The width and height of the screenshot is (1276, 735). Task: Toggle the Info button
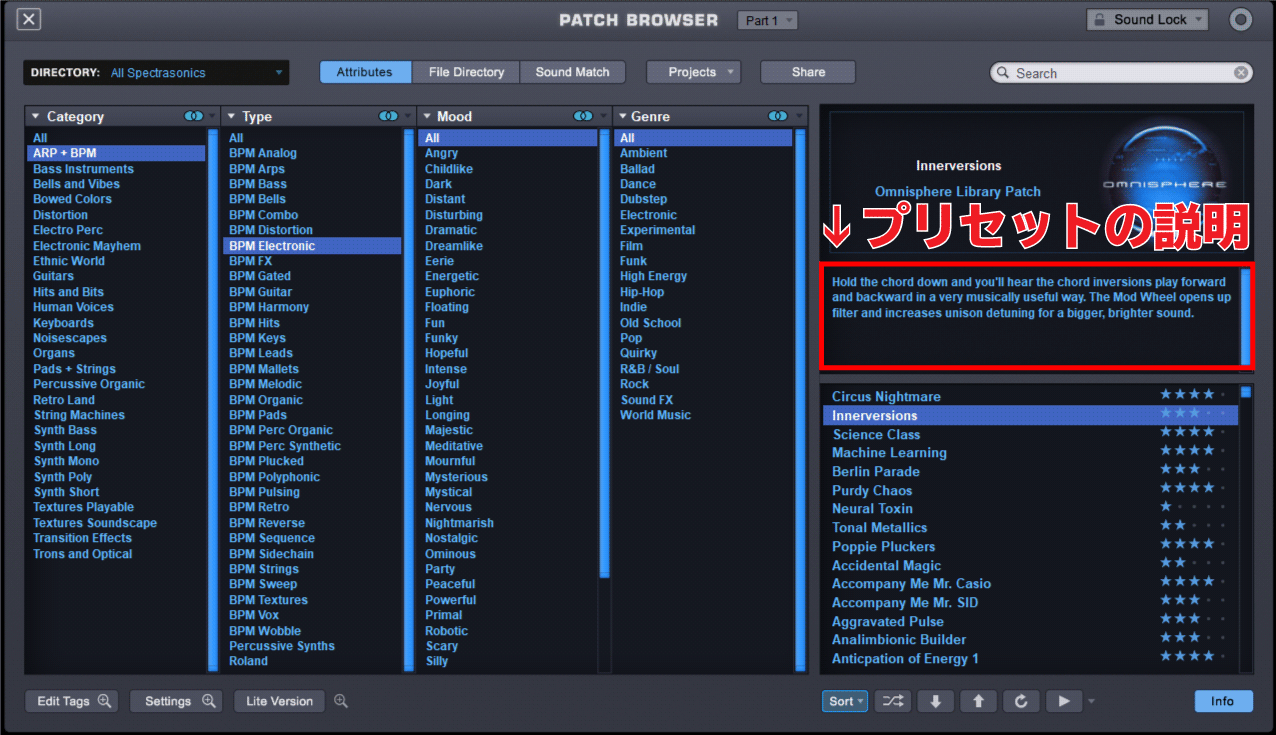coord(1223,701)
